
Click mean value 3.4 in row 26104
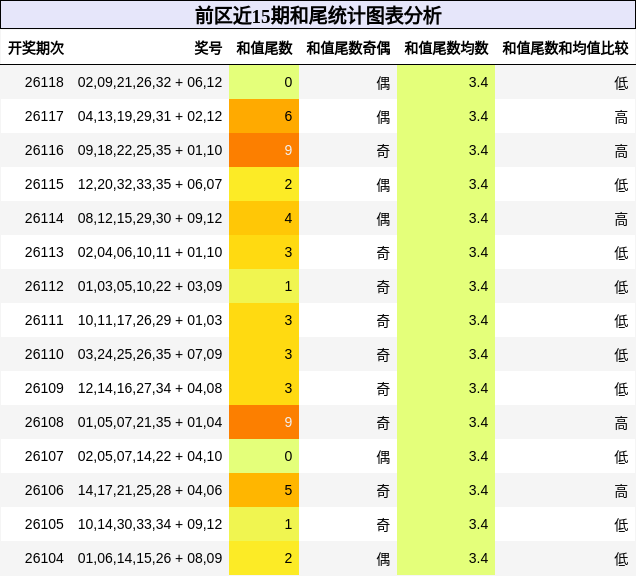click(446, 559)
